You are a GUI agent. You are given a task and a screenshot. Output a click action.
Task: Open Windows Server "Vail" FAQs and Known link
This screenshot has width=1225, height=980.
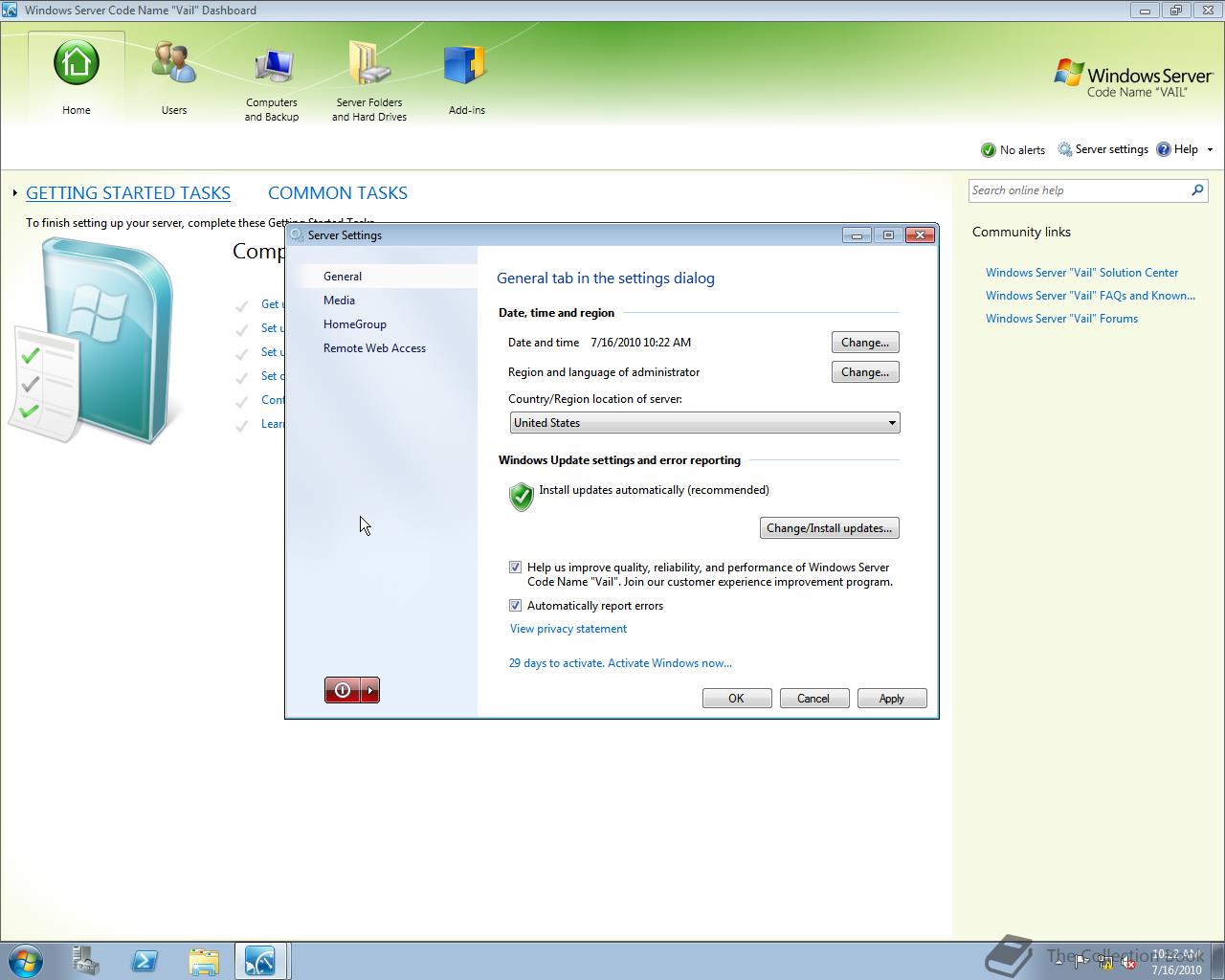click(1090, 296)
